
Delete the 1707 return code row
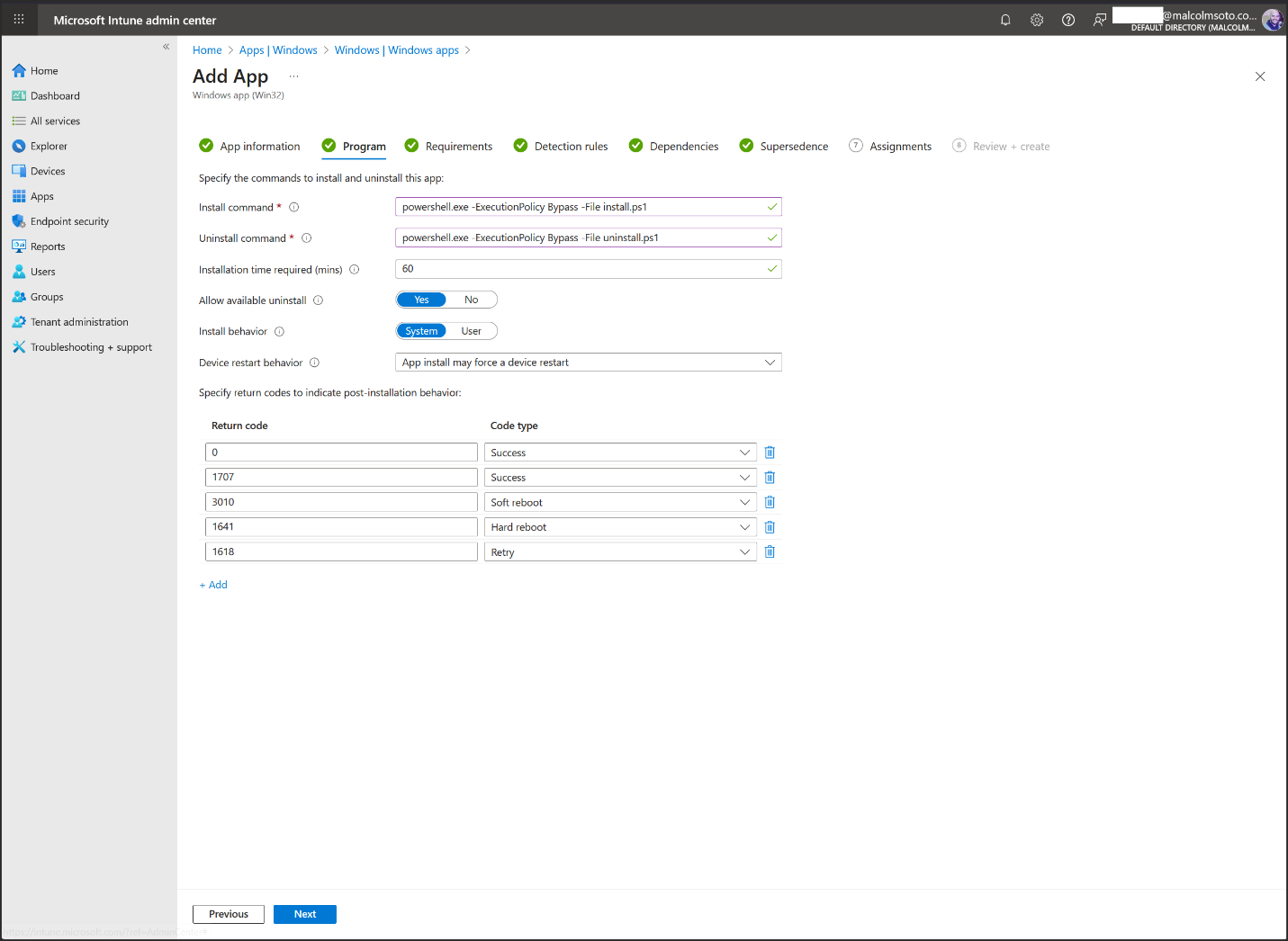[770, 478]
